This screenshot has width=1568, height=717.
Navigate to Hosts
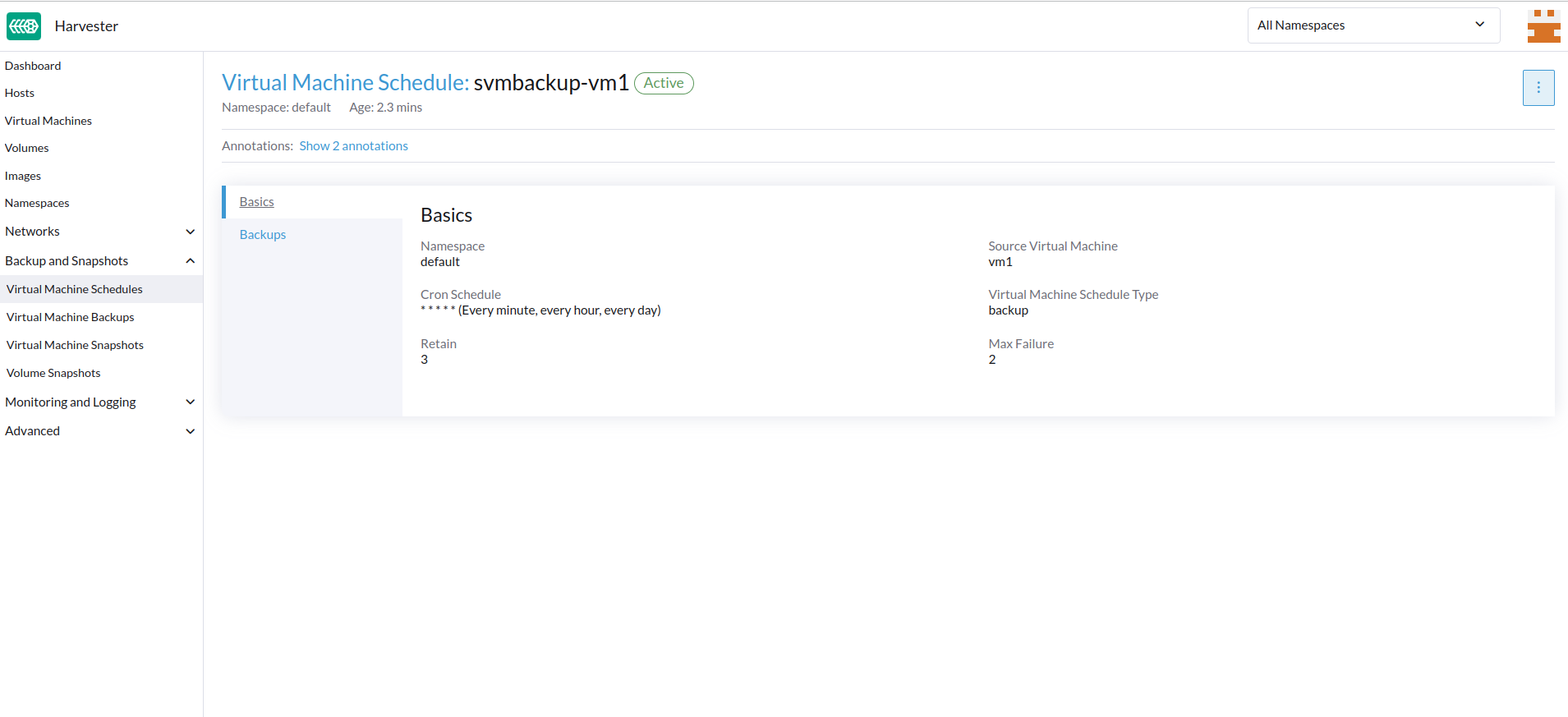pyautogui.click(x=20, y=93)
